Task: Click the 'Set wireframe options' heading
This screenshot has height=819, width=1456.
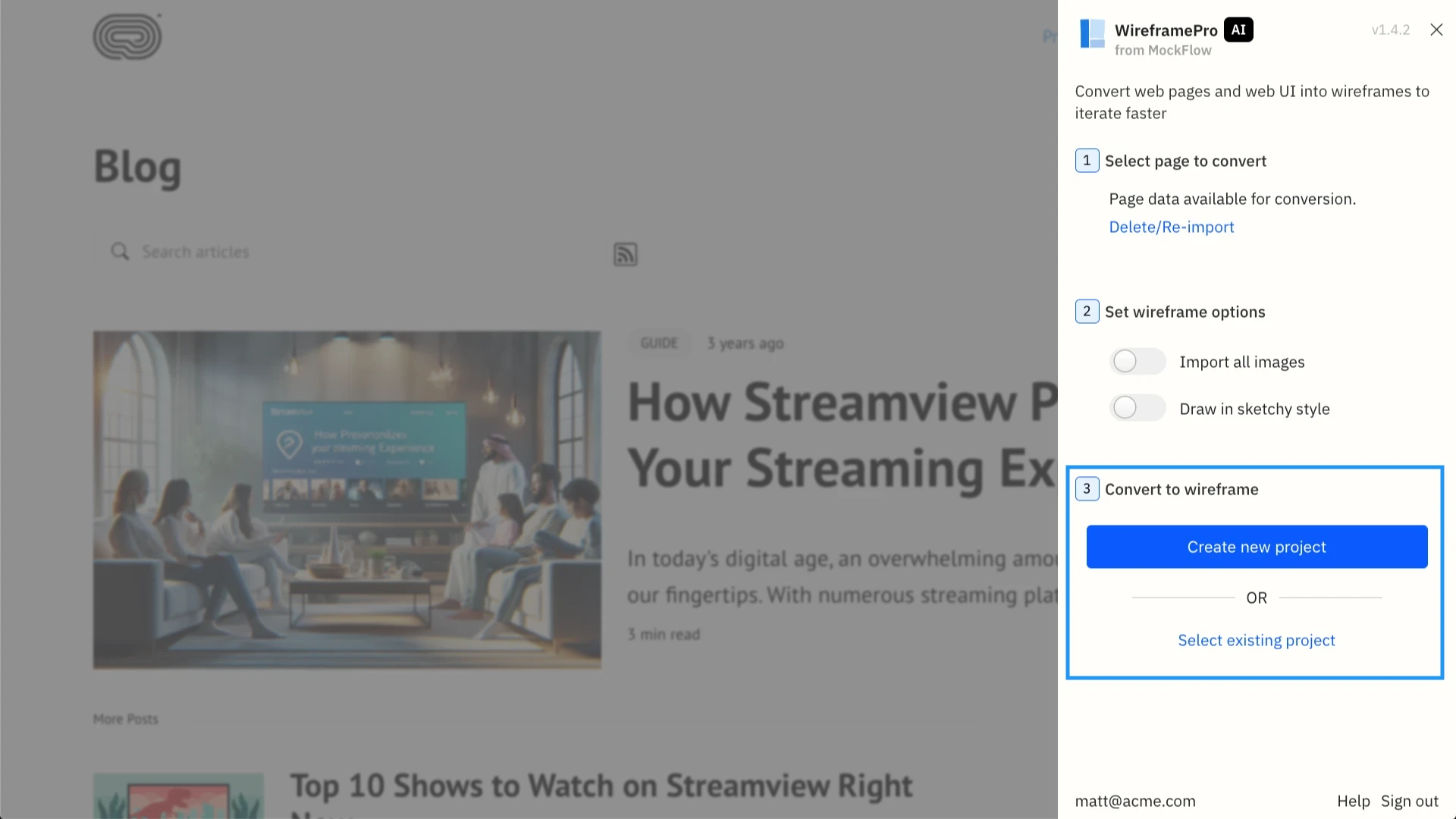Action: (1185, 312)
